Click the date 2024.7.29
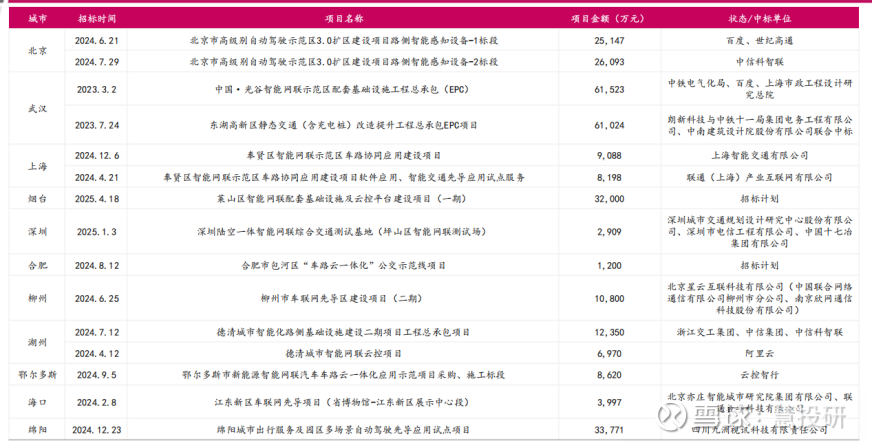 point(97,62)
